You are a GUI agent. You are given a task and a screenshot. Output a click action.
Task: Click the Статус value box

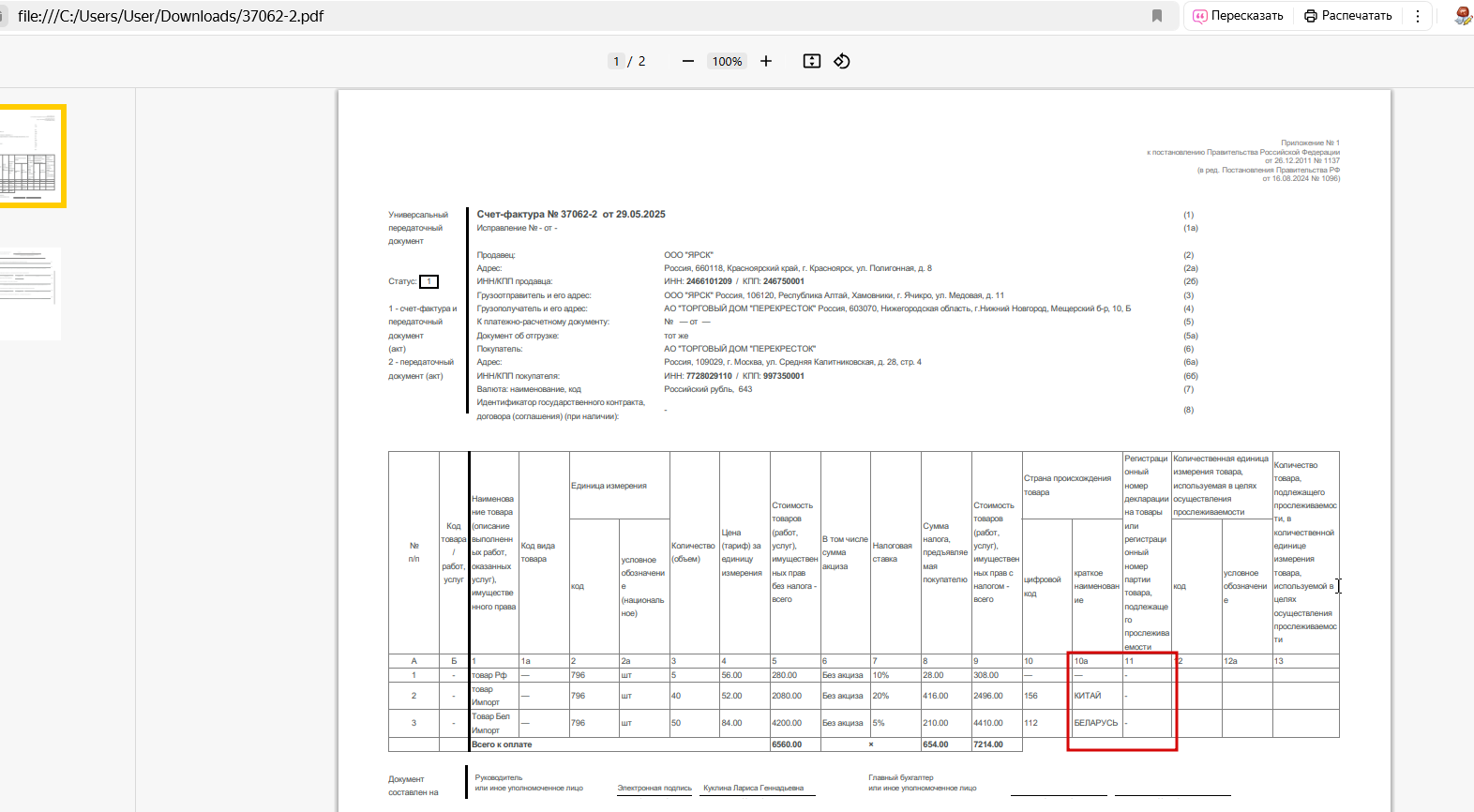tap(429, 281)
